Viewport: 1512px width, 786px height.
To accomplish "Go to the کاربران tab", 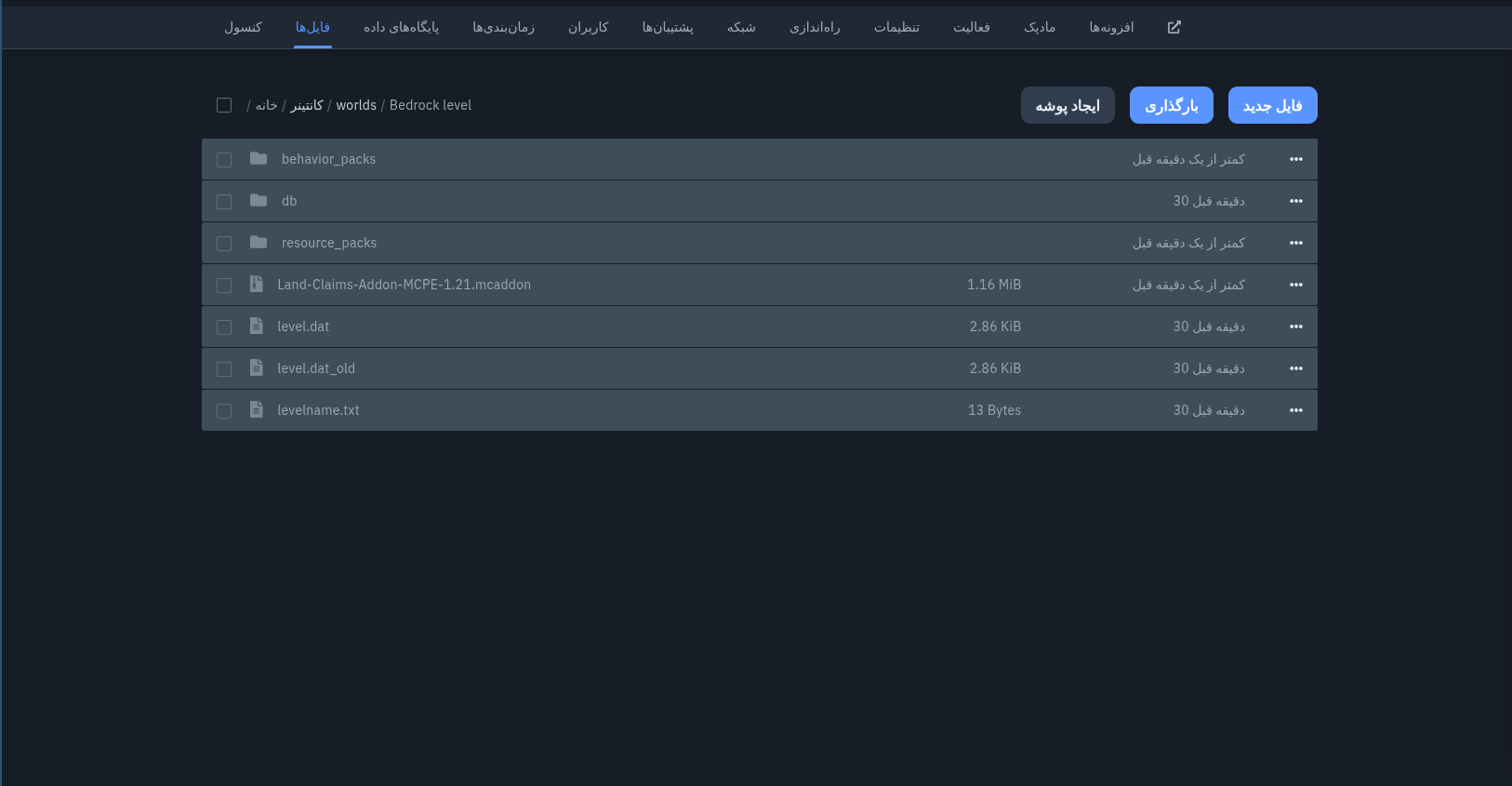I will (x=588, y=28).
